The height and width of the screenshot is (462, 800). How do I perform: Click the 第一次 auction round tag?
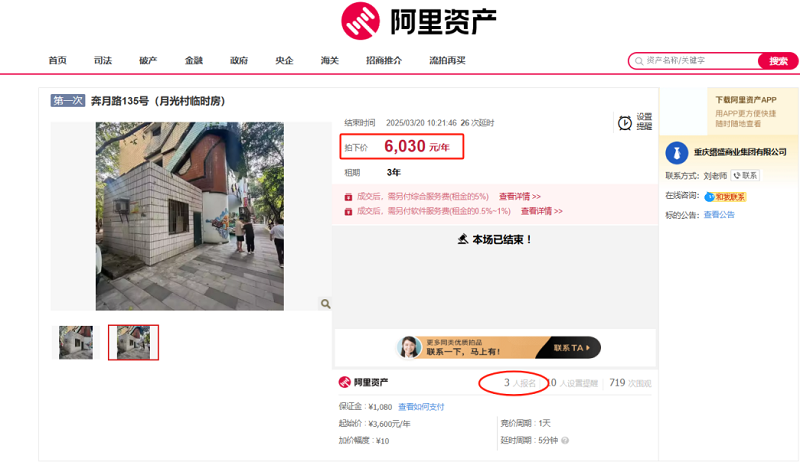click(x=67, y=100)
